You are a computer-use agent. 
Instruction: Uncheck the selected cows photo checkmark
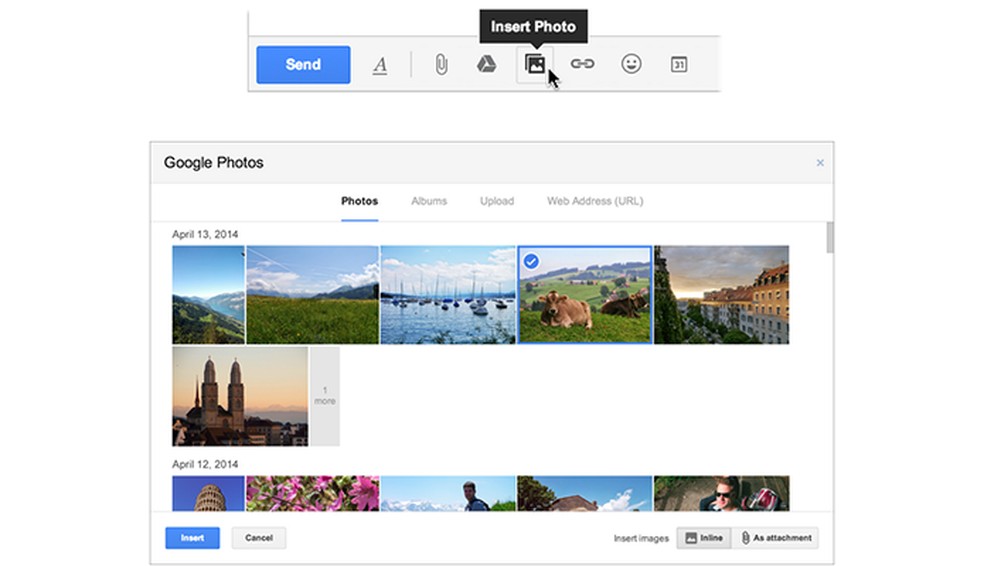(531, 261)
